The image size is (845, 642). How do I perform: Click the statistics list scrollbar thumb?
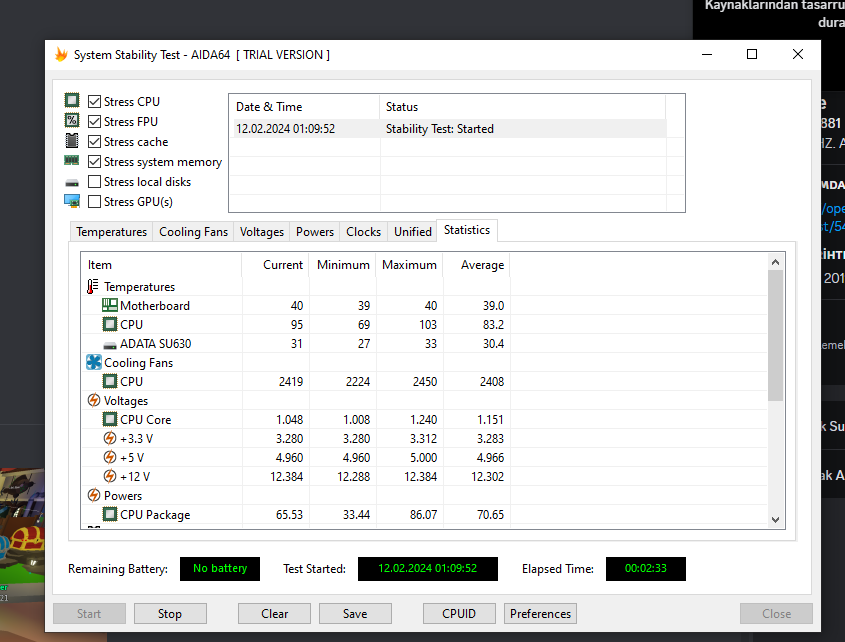click(x=775, y=336)
